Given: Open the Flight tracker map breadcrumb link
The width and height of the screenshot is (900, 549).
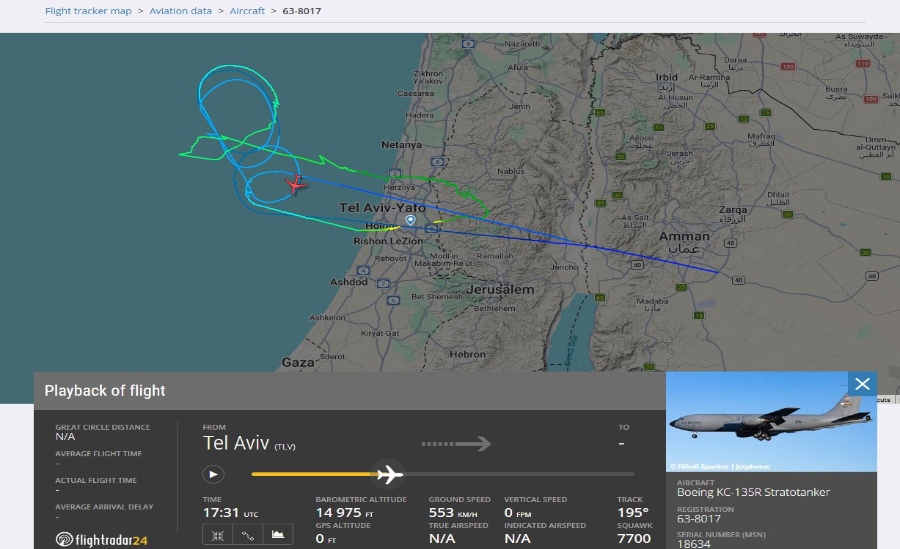Looking at the screenshot, I should 88,11.
